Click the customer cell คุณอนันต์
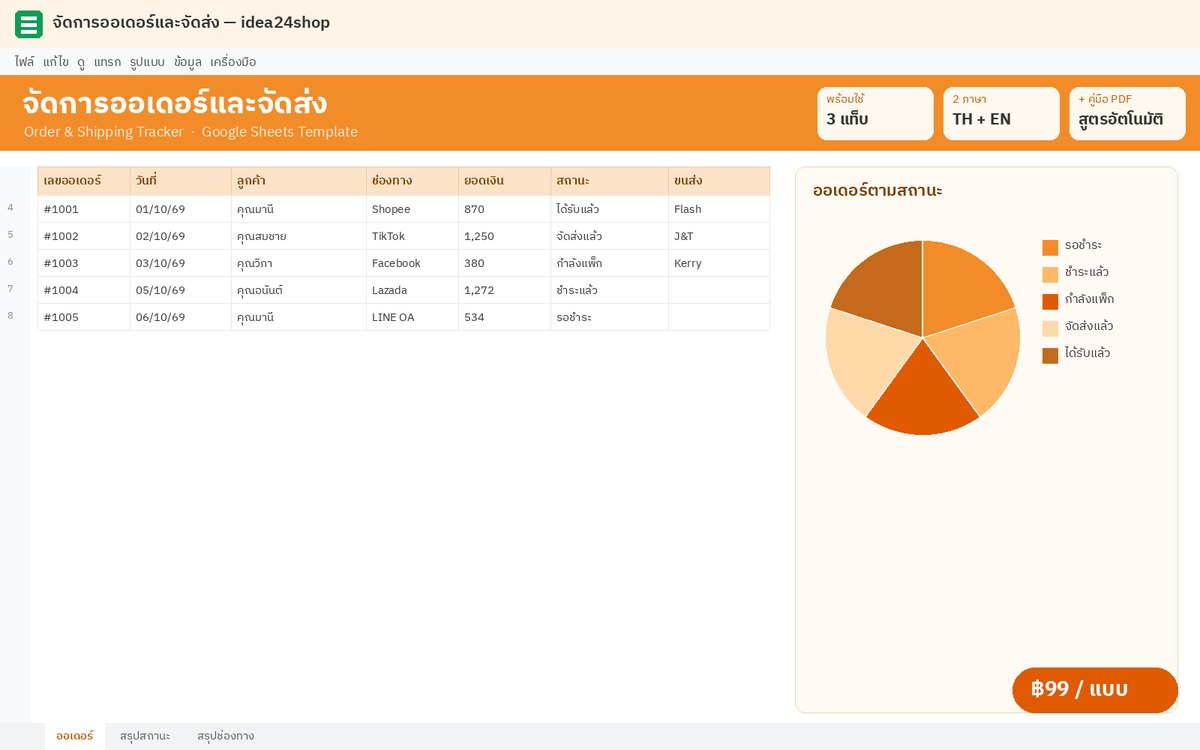This screenshot has width=1200, height=750. coord(298,290)
